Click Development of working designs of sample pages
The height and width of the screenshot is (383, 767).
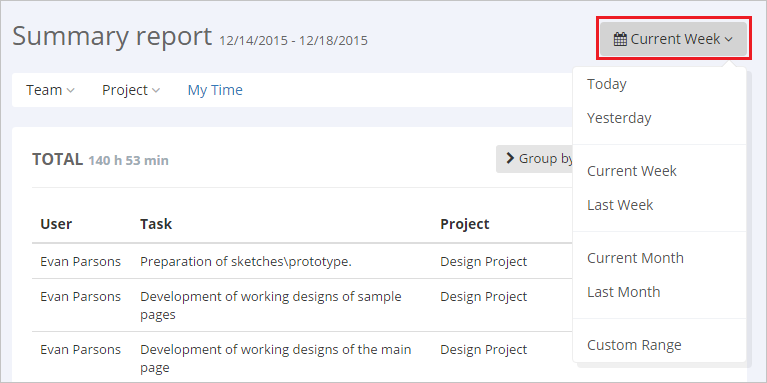tap(271, 305)
